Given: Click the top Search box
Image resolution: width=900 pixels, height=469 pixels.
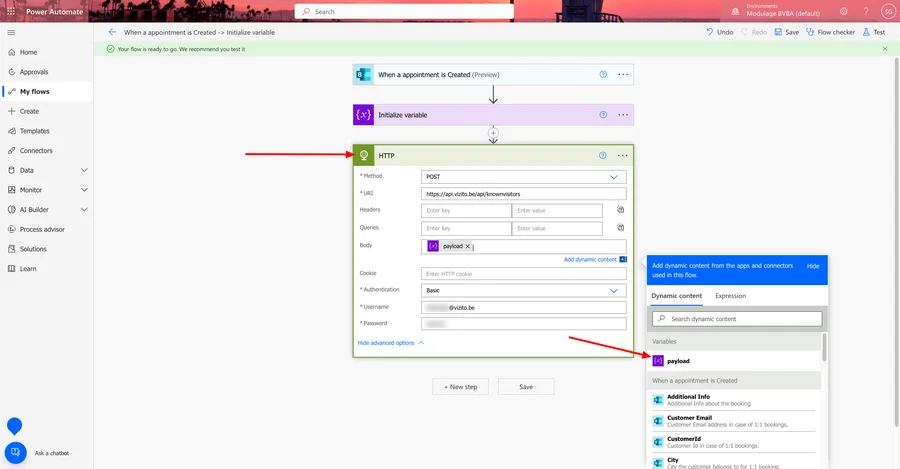Looking at the screenshot, I should pos(404,11).
